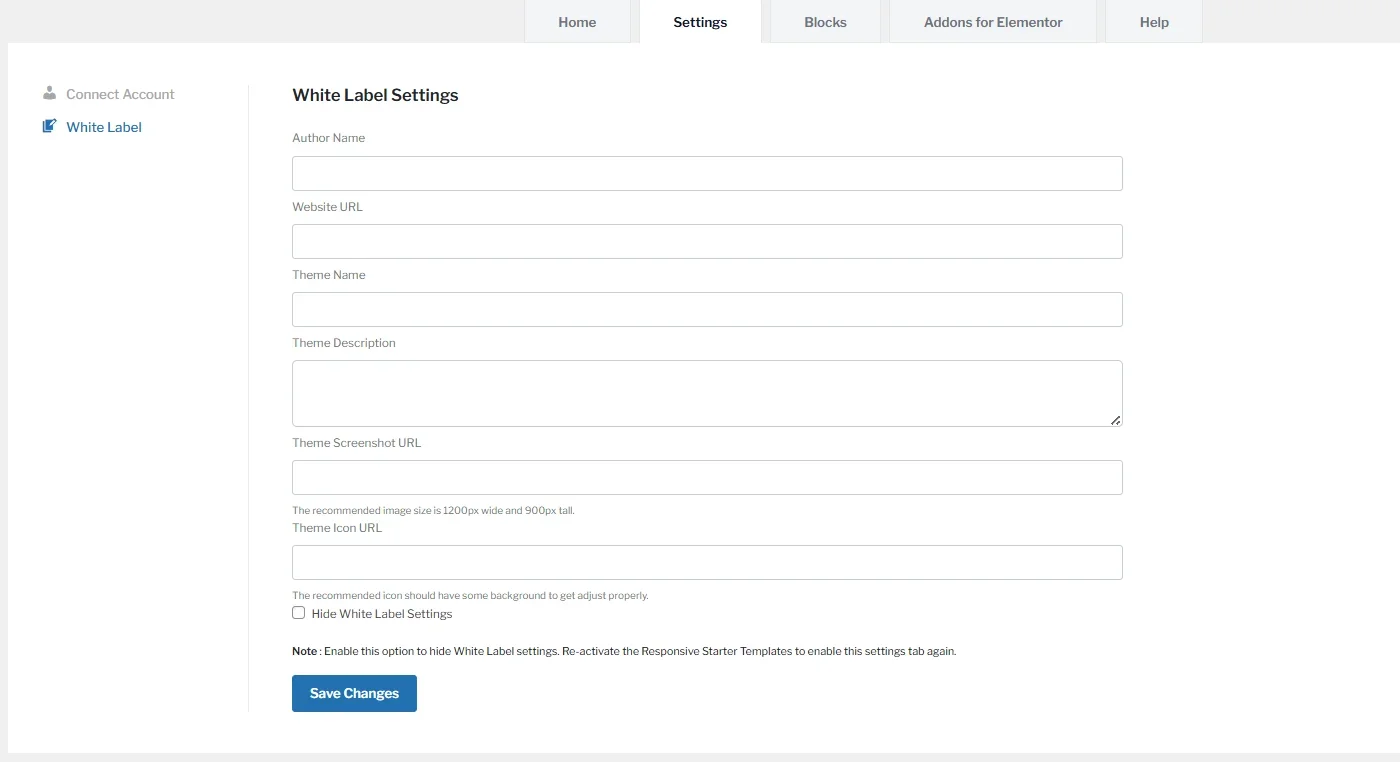Open the Connect Account section

click(119, 93)
